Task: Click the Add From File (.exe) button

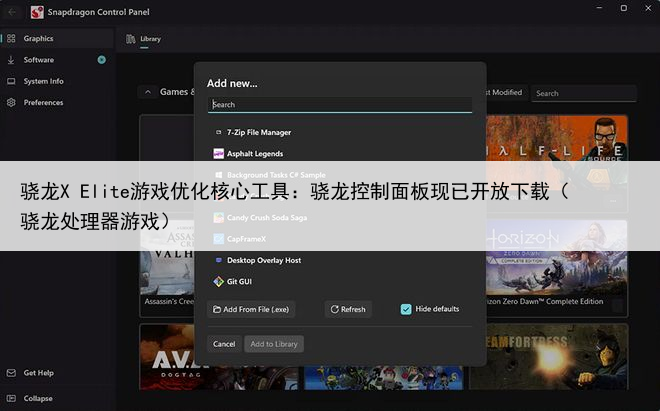Action: [x=251, y=309]
